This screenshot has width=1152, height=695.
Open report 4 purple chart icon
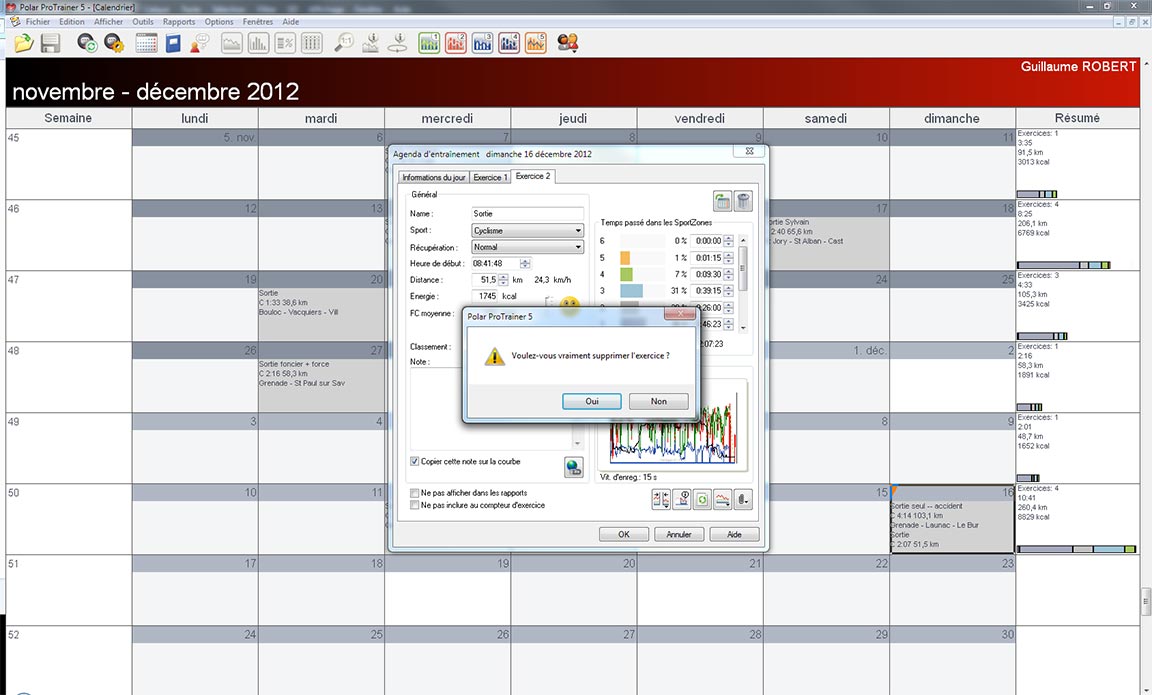(x=509, y=43)
